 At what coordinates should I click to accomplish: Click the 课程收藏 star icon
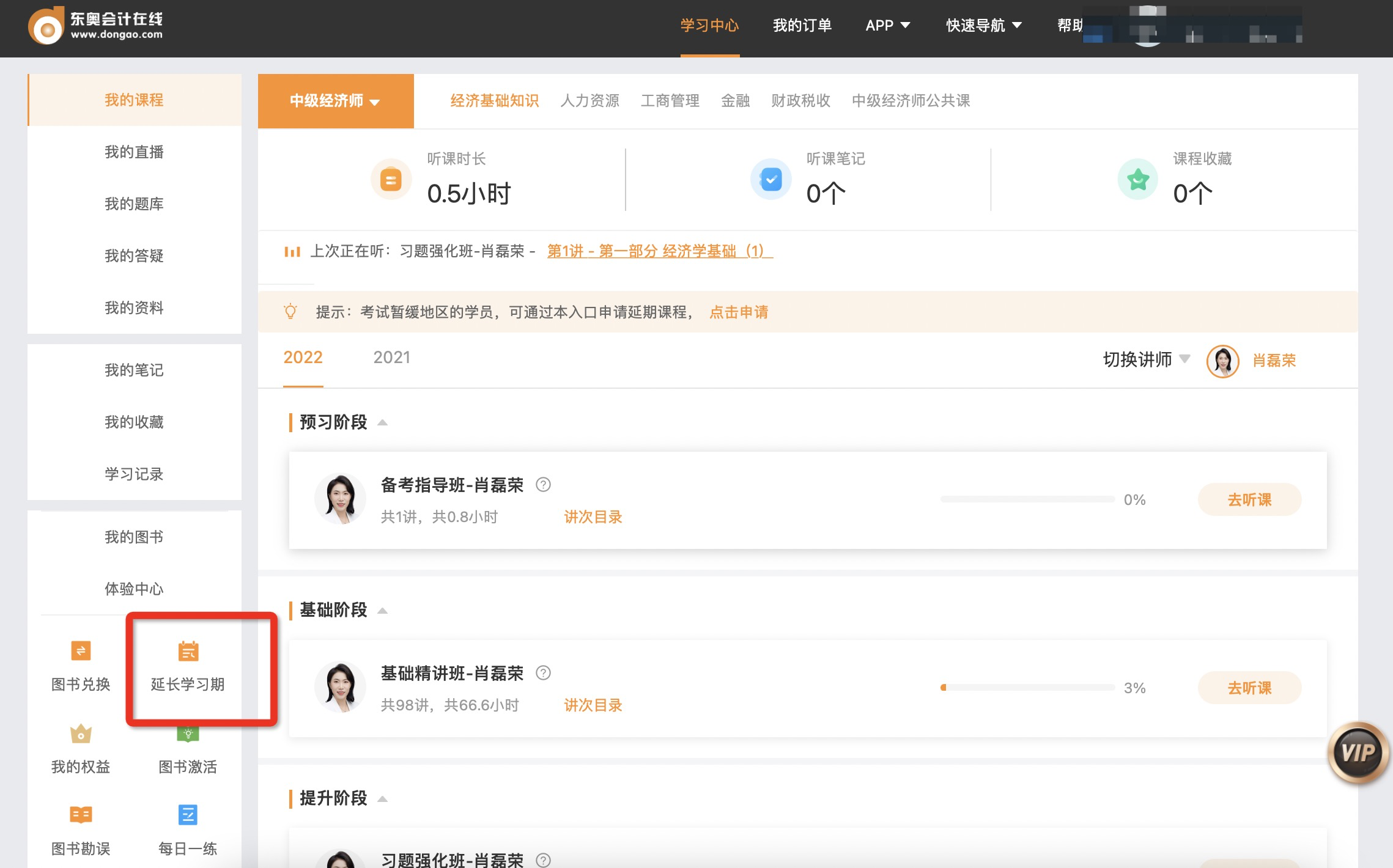1136,179
